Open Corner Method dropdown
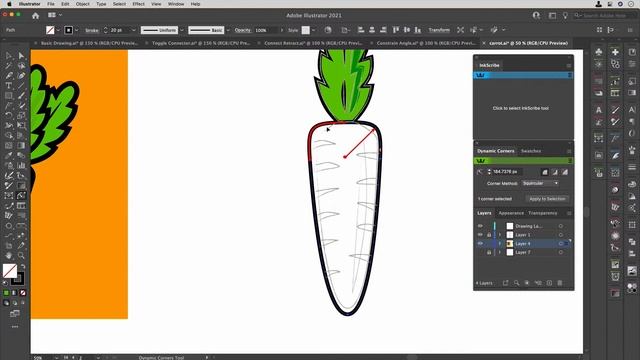 540,183
